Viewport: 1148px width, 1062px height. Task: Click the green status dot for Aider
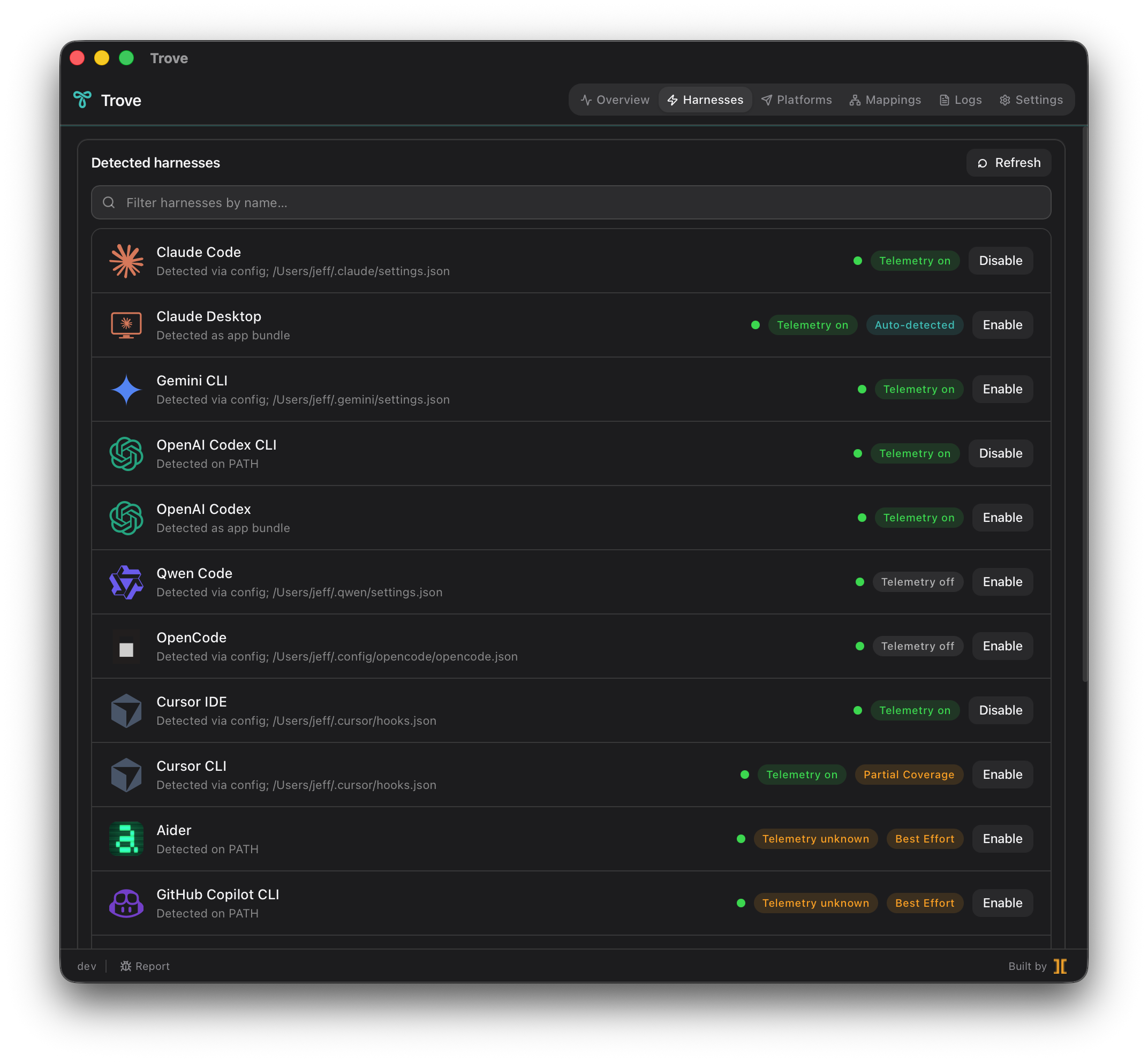[x=741, y=839]
